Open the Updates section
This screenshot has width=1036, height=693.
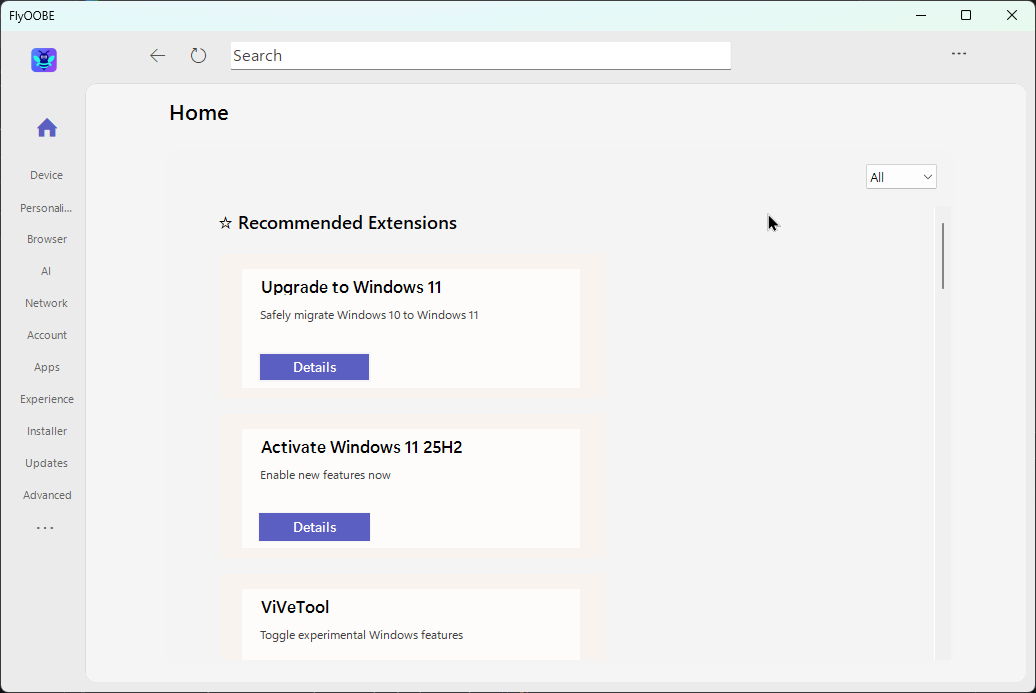[46, 463]
